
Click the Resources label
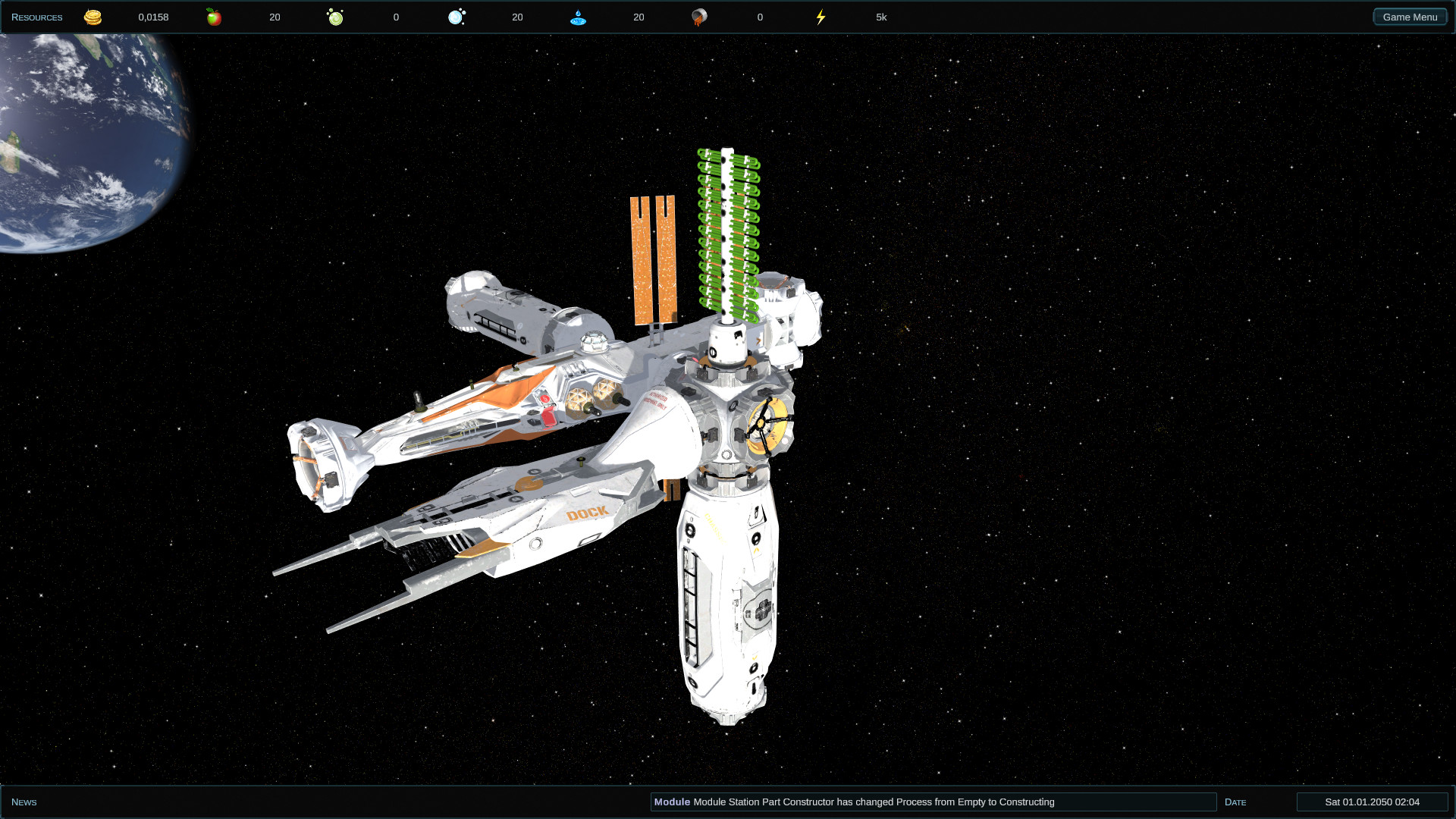[x=36, y=17]
